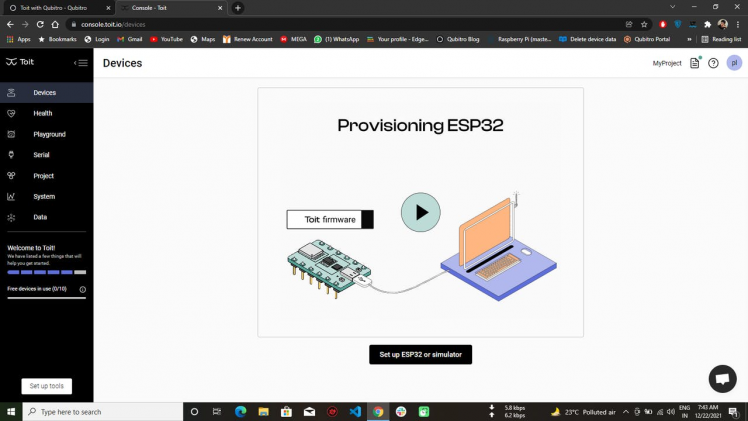The width and height of the screenshot is (748, 421).
Task: Open the MyProject selector
Action: (666, 63)
